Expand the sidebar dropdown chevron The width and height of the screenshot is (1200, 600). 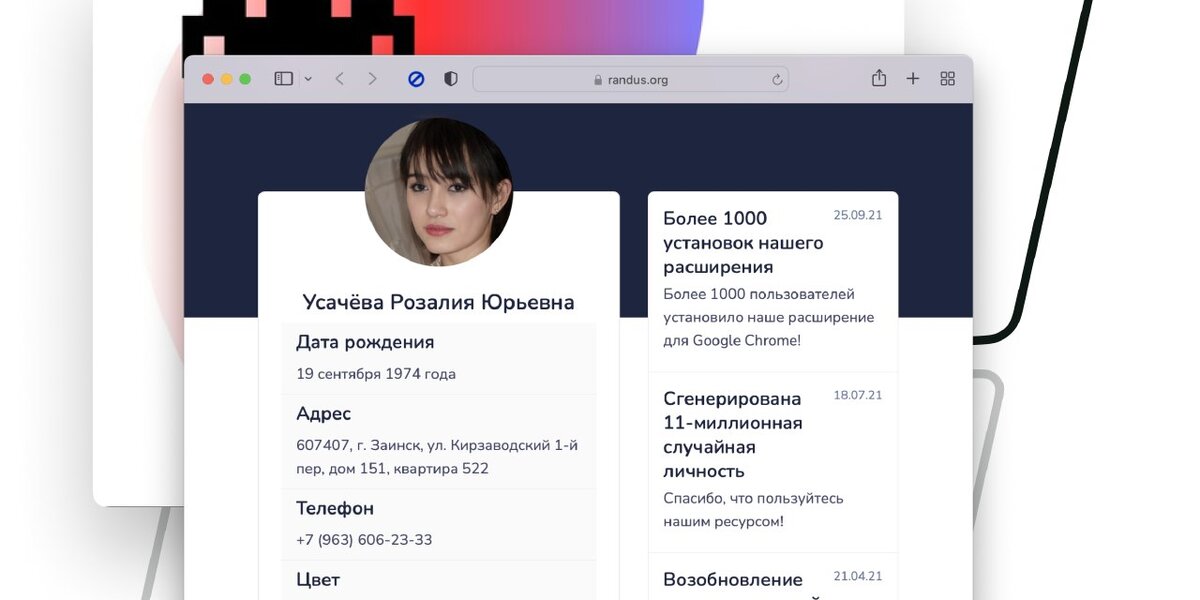[308, 79]
